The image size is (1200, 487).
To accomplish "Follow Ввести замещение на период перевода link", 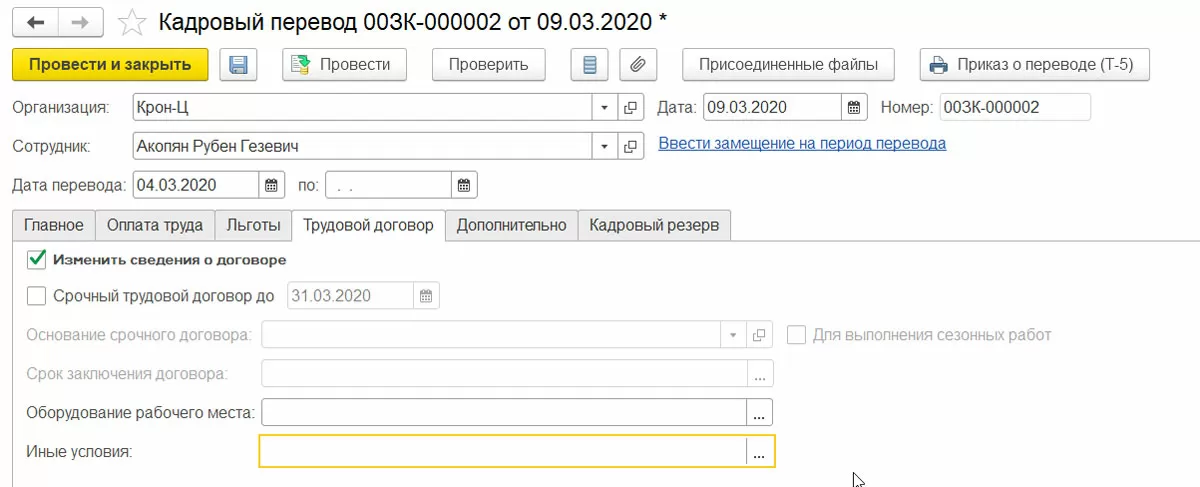I will pyautogui.click(x=802, y=143).
